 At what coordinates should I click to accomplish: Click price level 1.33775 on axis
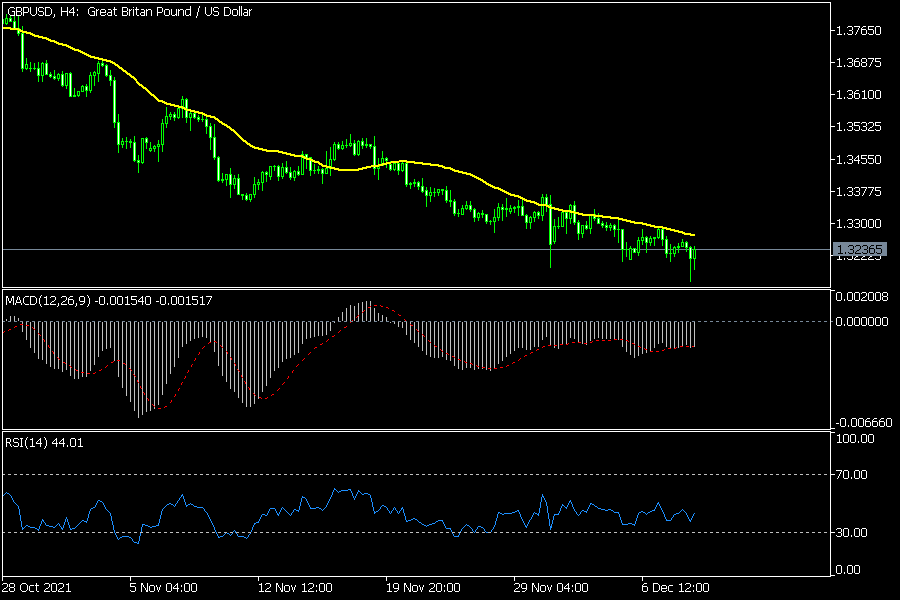click(859, 191)
